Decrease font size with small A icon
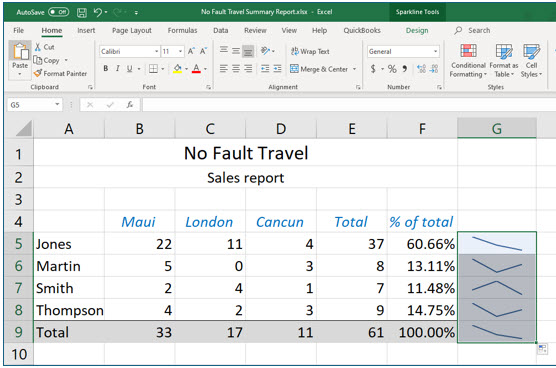The height and width of the screenshot is (368, 556). point(203,51)
